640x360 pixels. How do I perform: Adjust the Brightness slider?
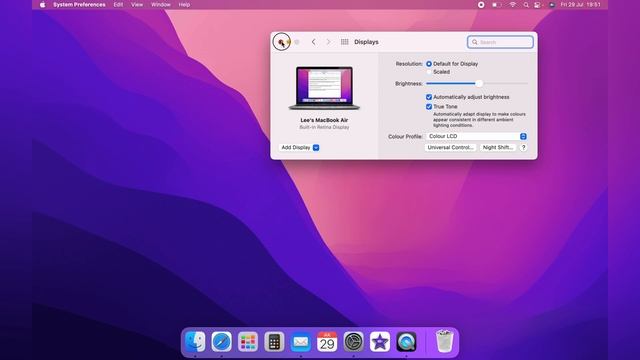pyautogui.click(x=479, y=83)
